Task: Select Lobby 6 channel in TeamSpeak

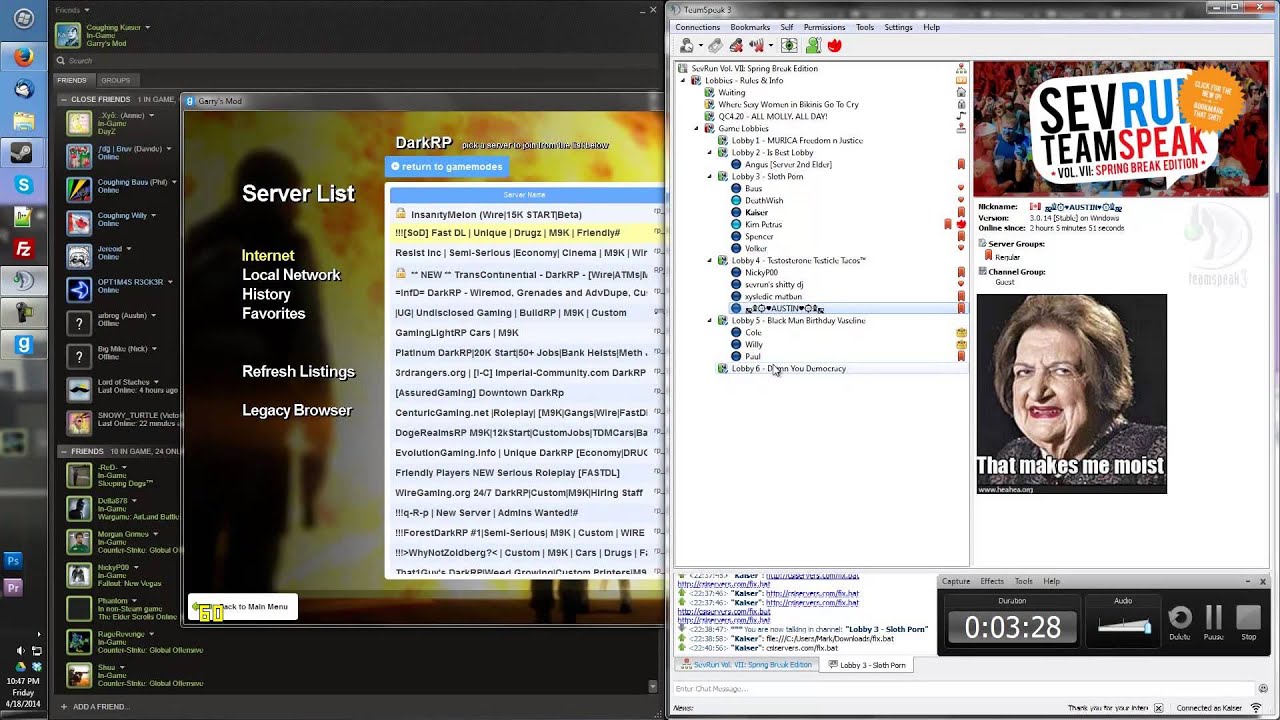Action: (x=788, y=368)
